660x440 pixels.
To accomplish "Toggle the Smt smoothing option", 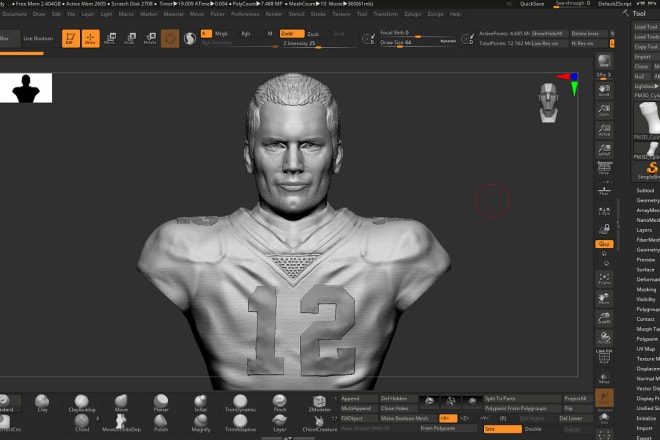I will [503, 429].
